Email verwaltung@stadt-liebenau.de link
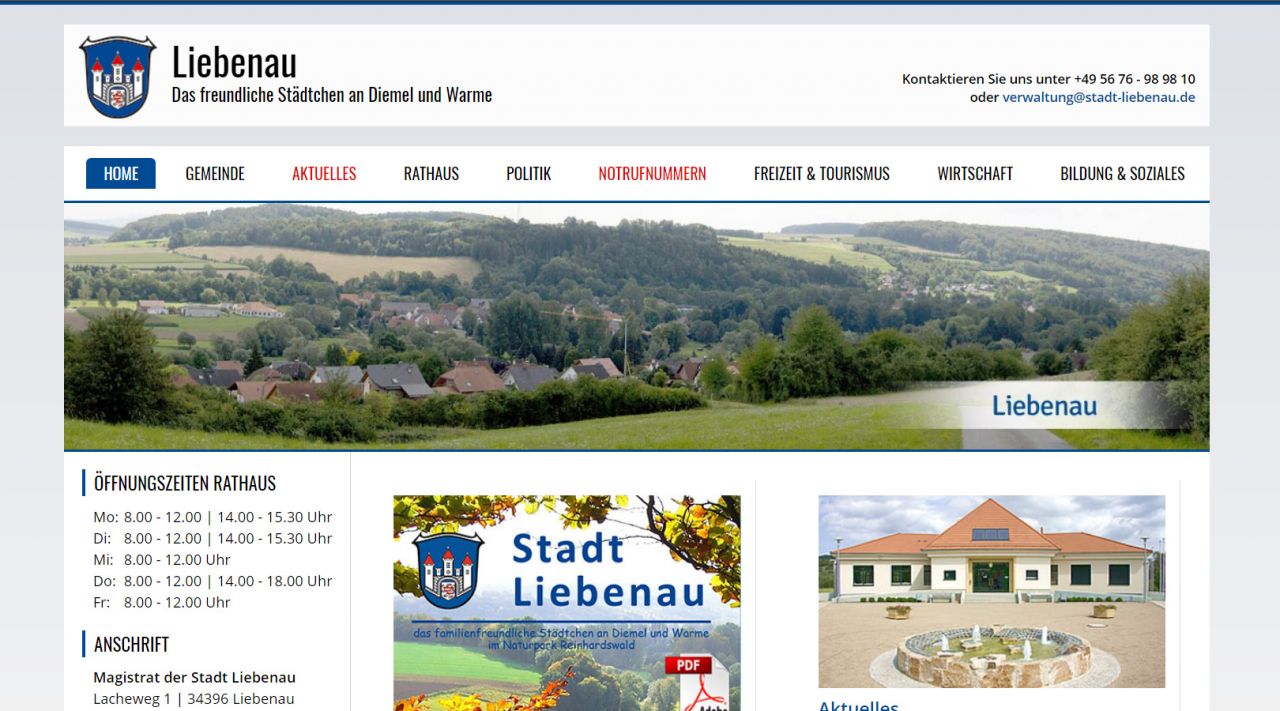This screenshot has height=711, width=1280. tap(1099, 97)
